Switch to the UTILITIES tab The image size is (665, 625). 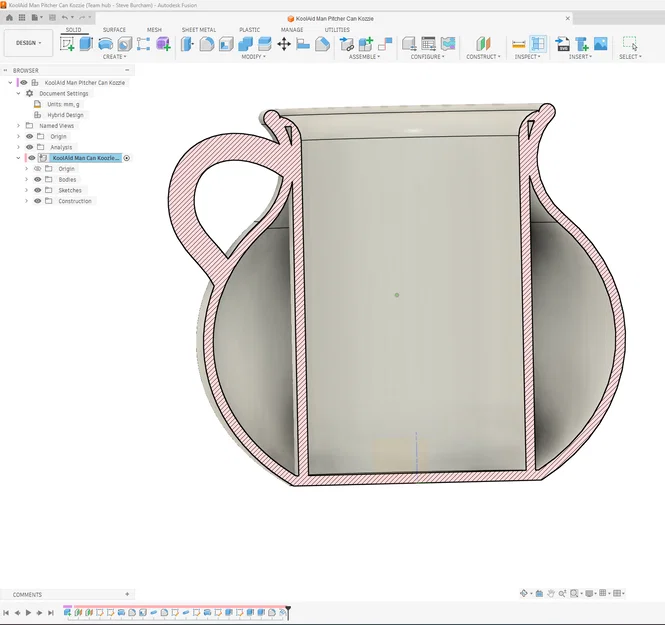pyautogui.click(x=337, y=30)
